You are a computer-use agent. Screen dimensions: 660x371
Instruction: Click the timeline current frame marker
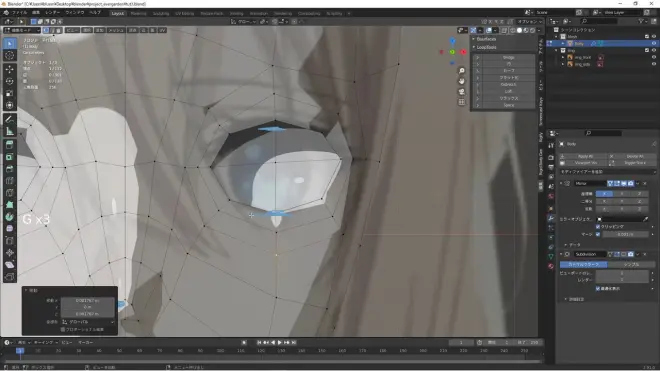(x=20, y=350)
